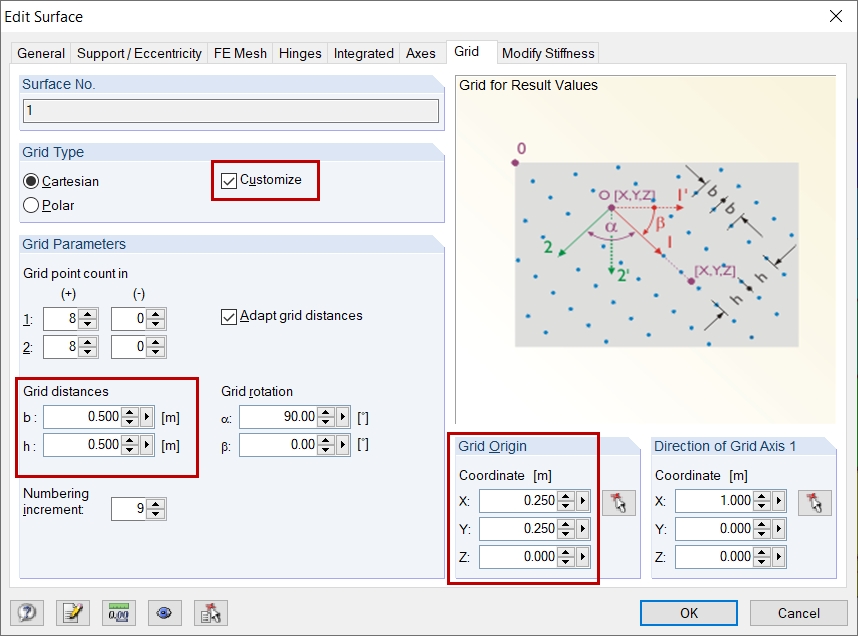858x636 pixels.
Task: Confirm with the OK button
Action: (688, 613)
